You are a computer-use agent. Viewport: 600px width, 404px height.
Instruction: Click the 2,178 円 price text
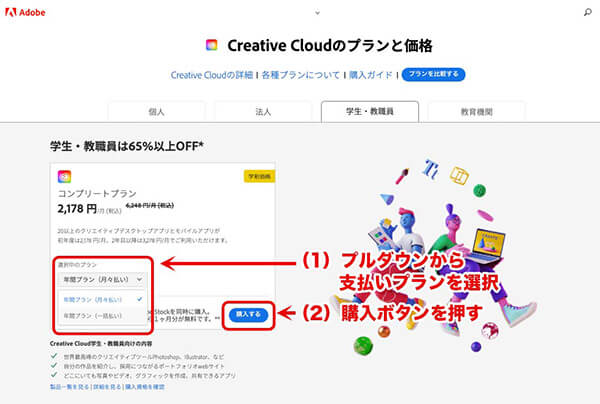click(77, 209)
